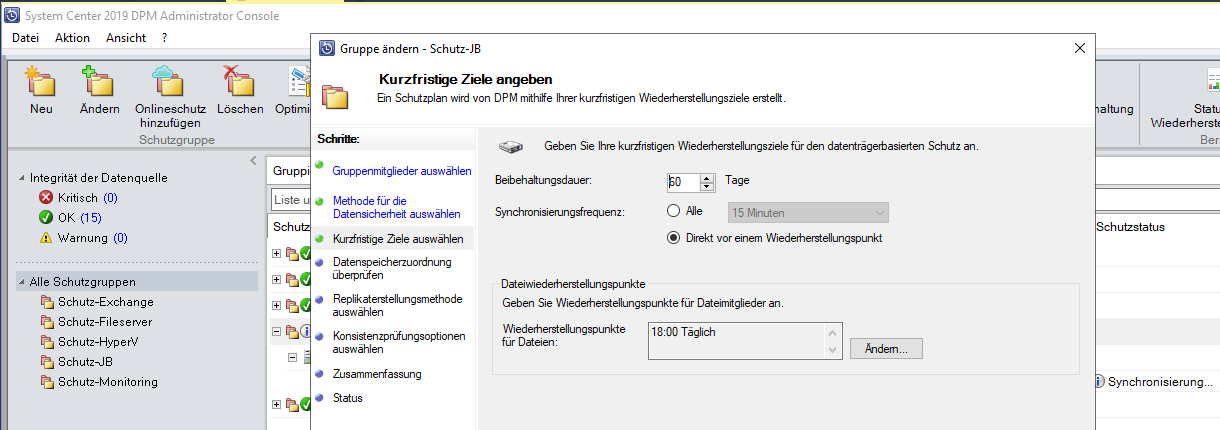Click the Synchronisierung... status text
The image size is (1220, 430).
(1160, 382)
